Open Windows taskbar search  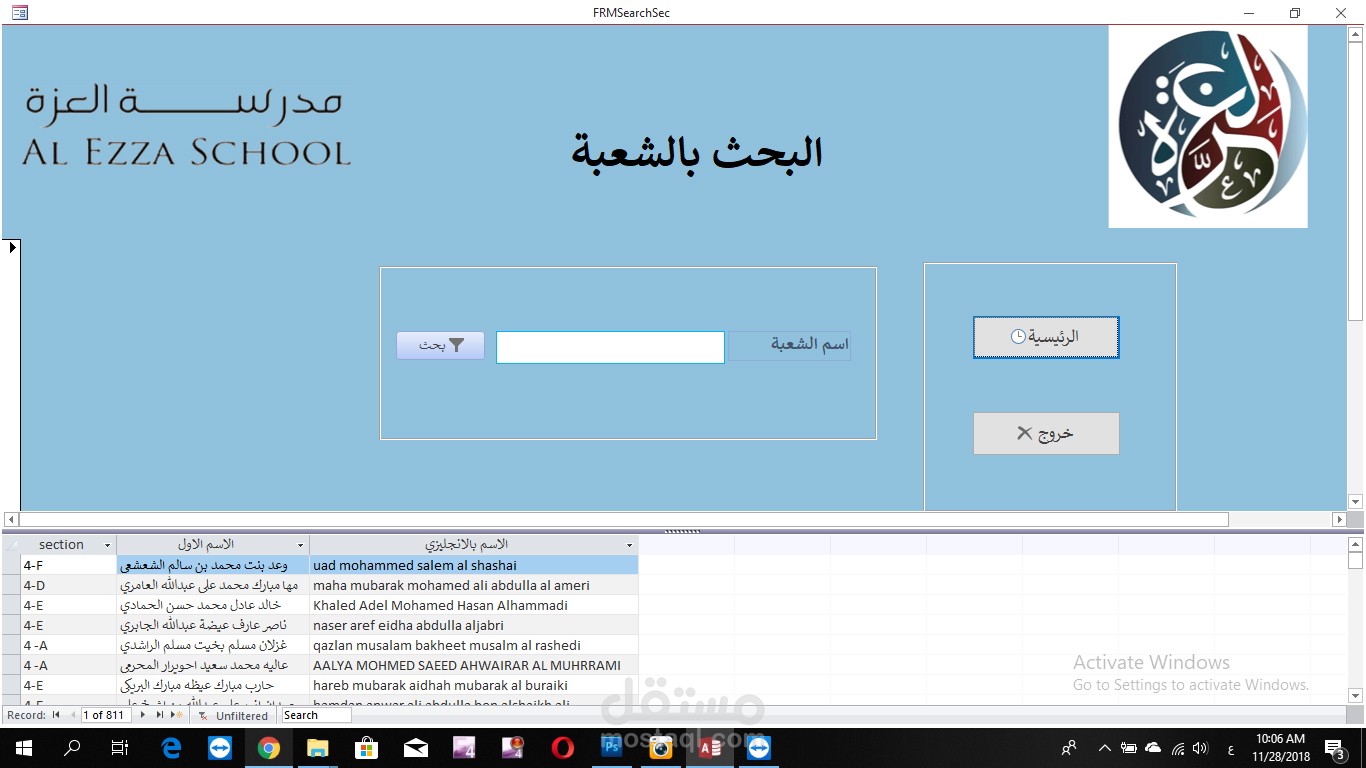pos(72,747)
